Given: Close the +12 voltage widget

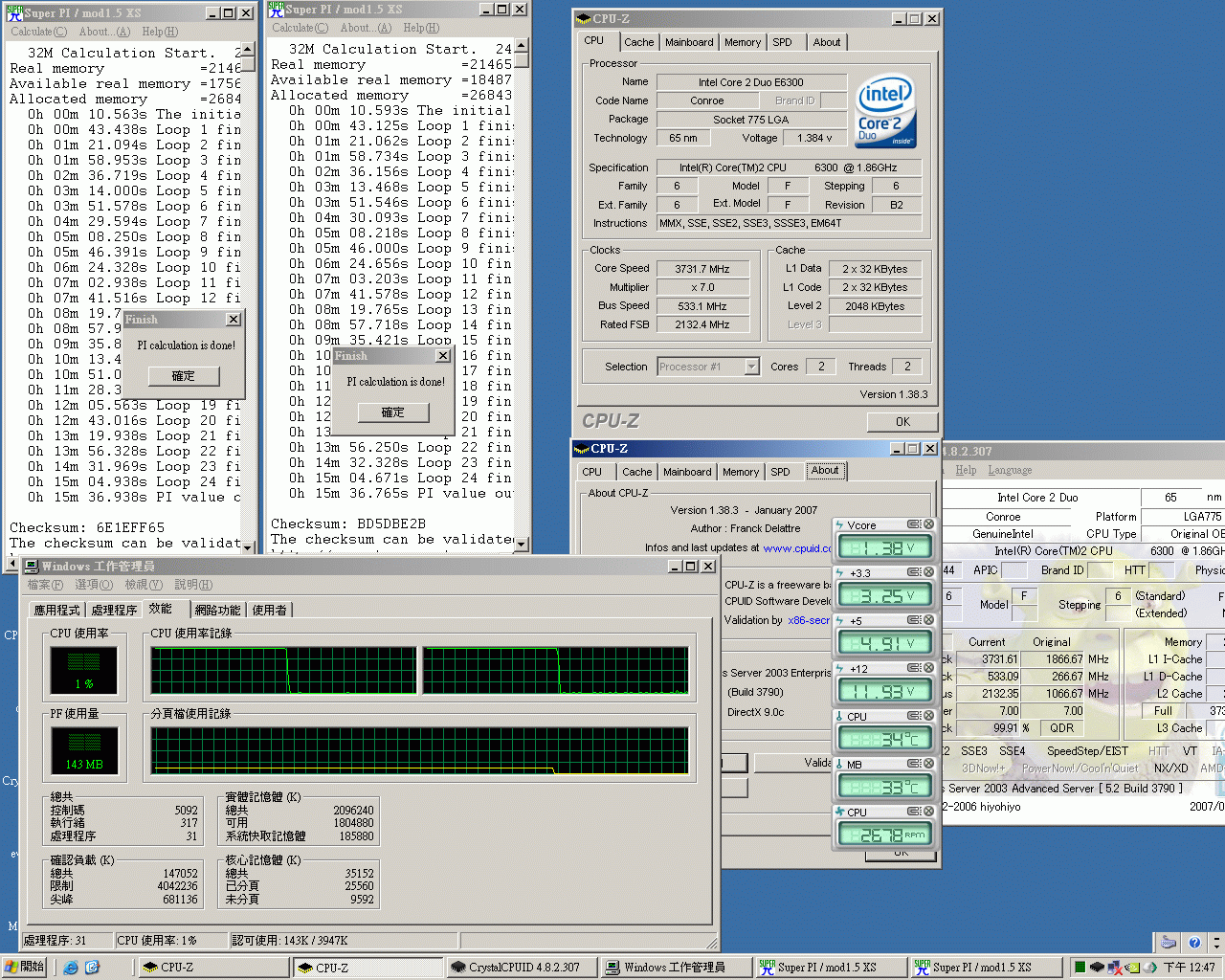Looking at the screenshot, I should tap(928, 668).
